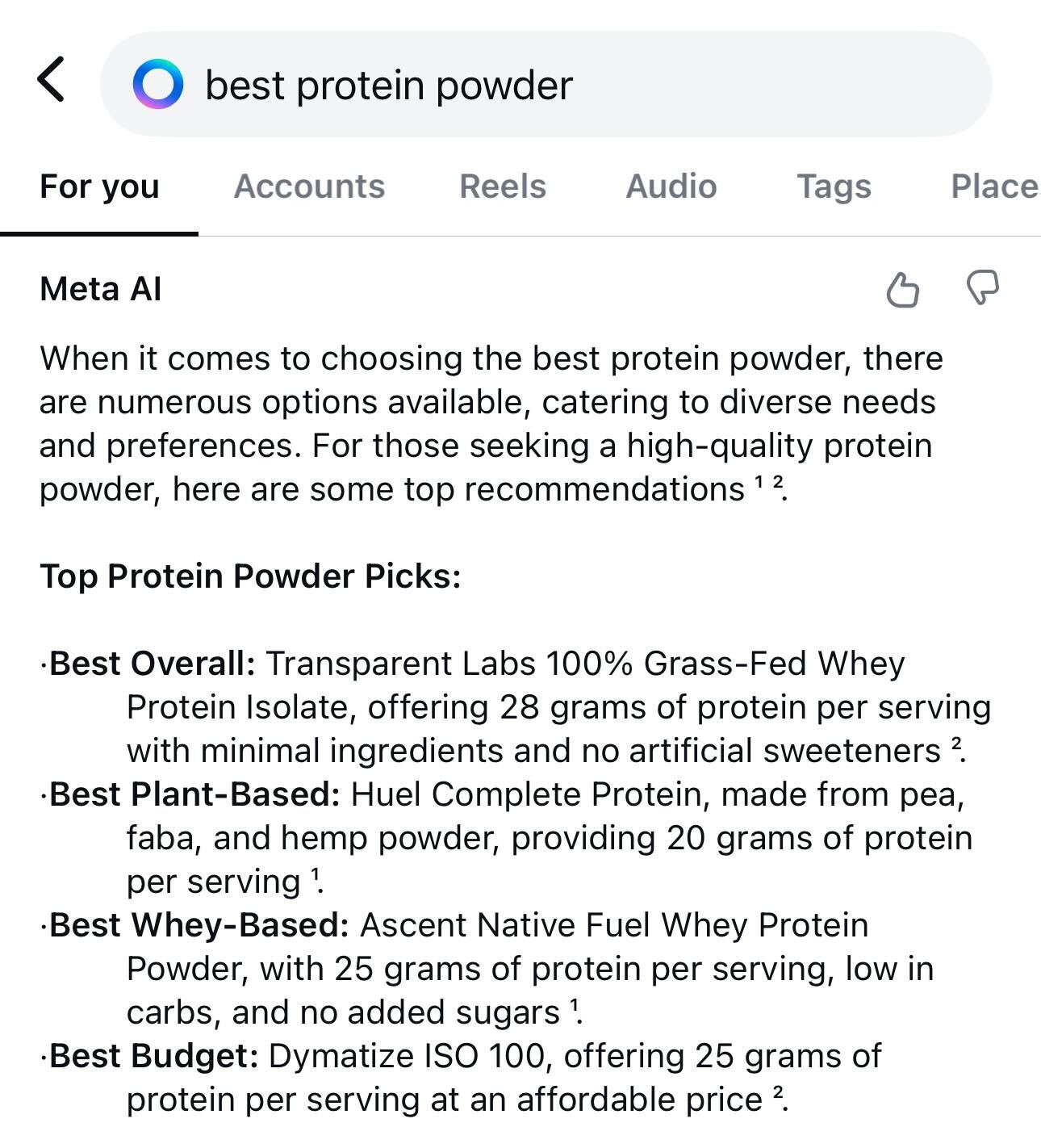Click the 'Top Protein Powder Picks' heading
This screenshot has height=1148, width=1041.
(x=250, y=576)
